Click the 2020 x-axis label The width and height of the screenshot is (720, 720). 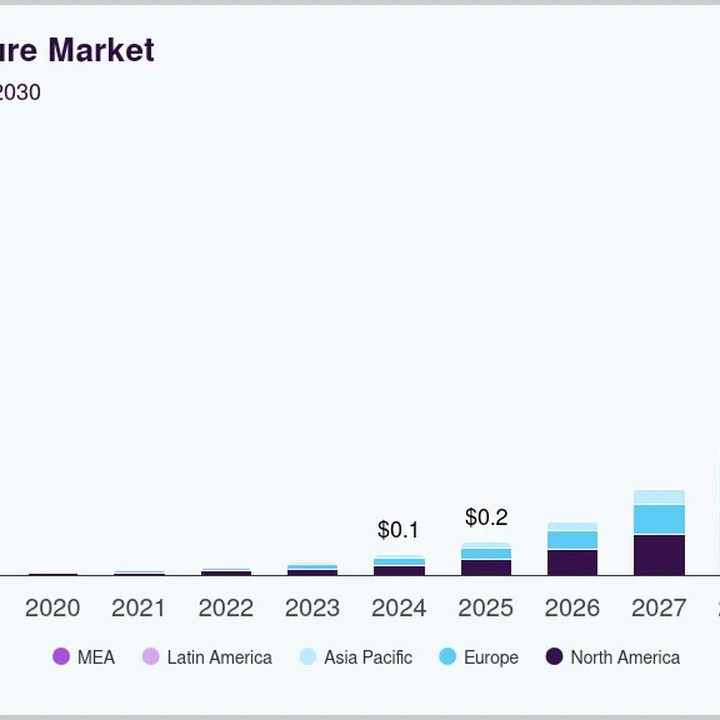pyautogui.click(x=52, y=608)
